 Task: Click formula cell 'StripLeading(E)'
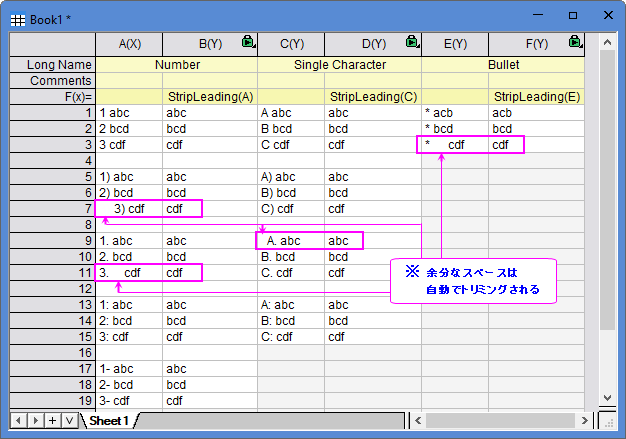click(537, 97)
